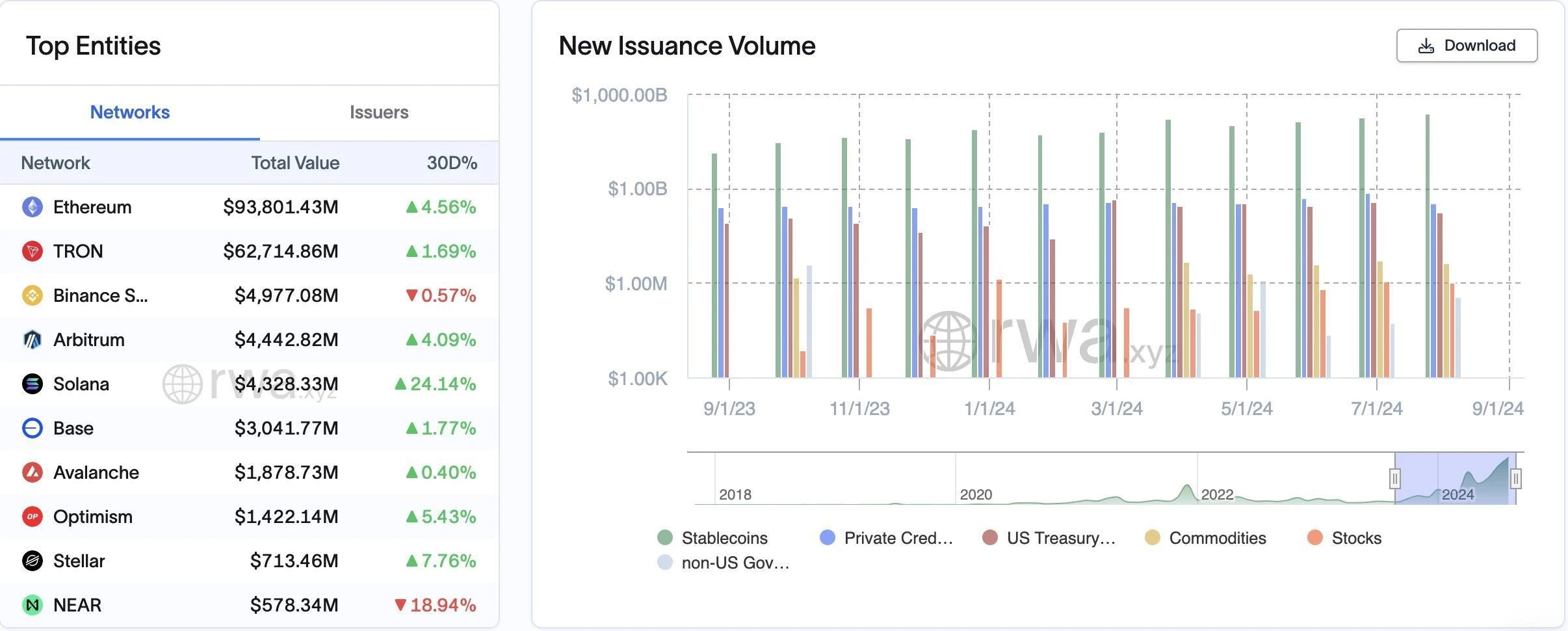Sort table by 30D% column
Viewport: 1568px width, 631px height.
click(x=452, y=163)
